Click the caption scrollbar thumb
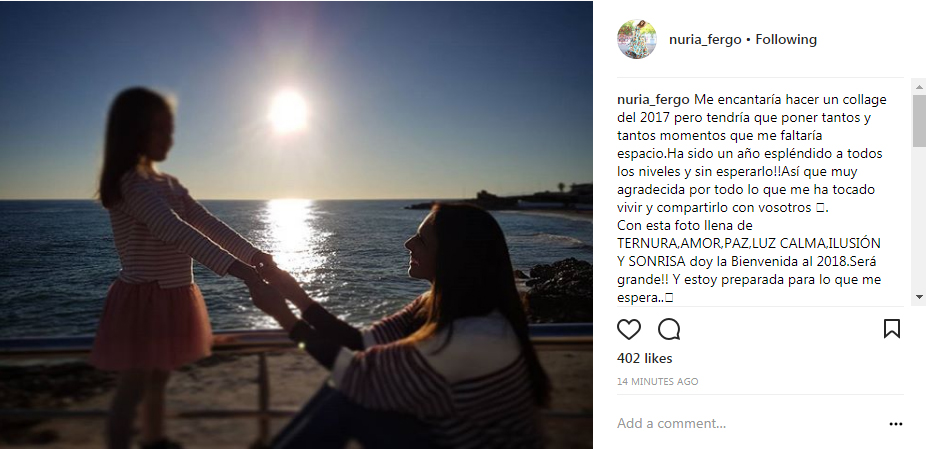The width and height of the screenshot is (926, 449). pos(919,120)
